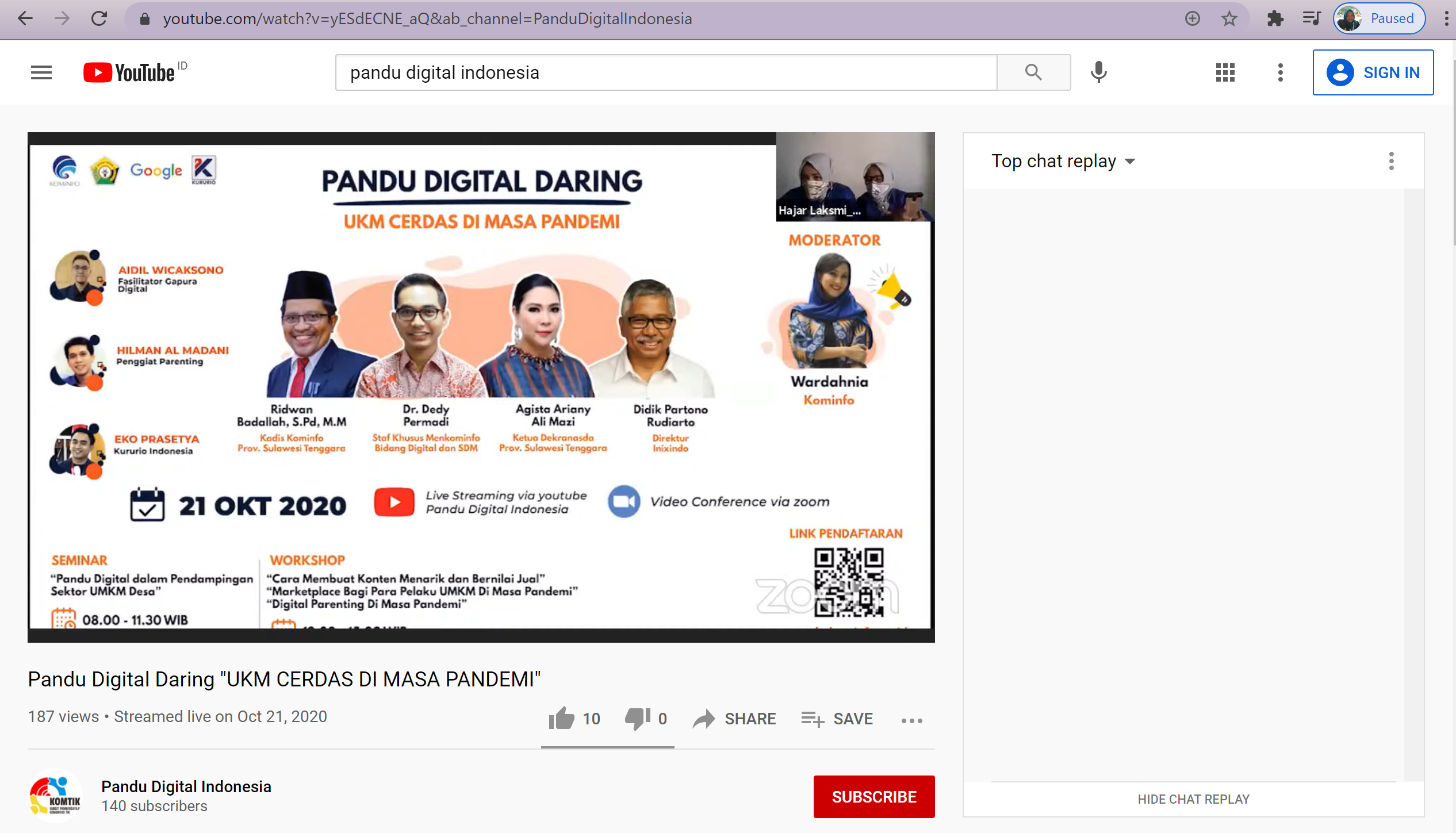Open the YouTube apps grid icon
Image resolution: width=1456 pixels, height=833 pixels.
click(x=1225, y=72)
